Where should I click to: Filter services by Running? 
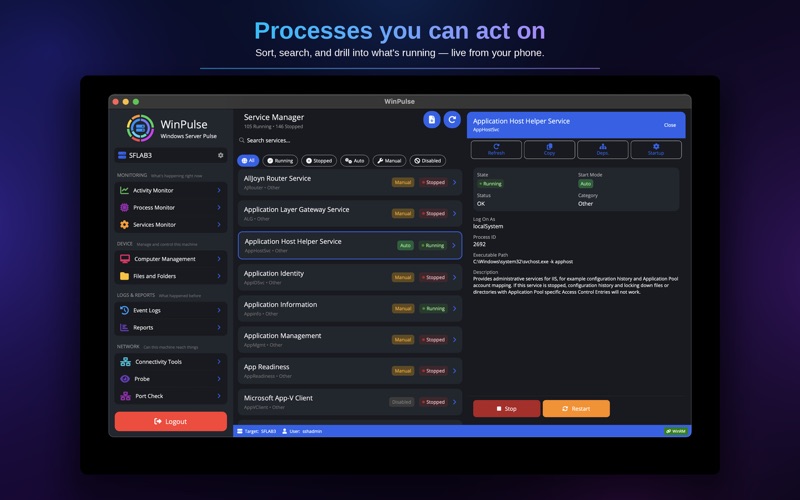pos(280,161)
